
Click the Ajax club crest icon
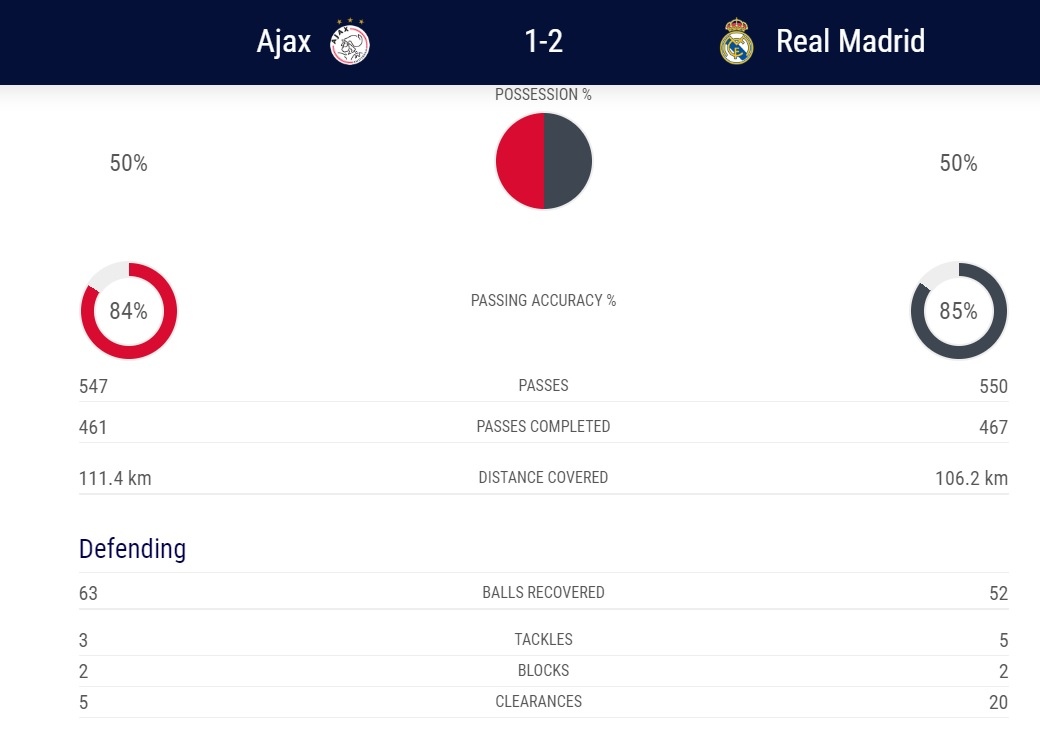(350, 42)
